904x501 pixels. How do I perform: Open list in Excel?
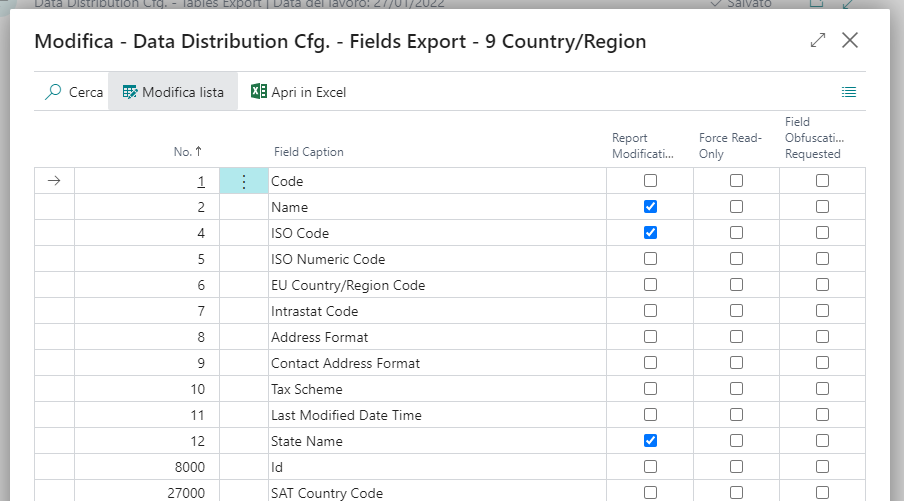[298, 92]
